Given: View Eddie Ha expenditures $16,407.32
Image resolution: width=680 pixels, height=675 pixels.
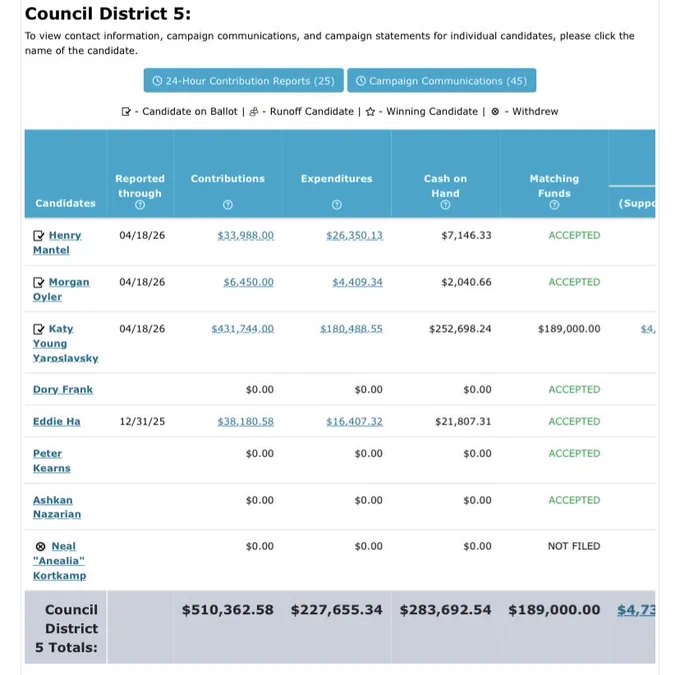Looking at the screenshot, I should 354,422.
